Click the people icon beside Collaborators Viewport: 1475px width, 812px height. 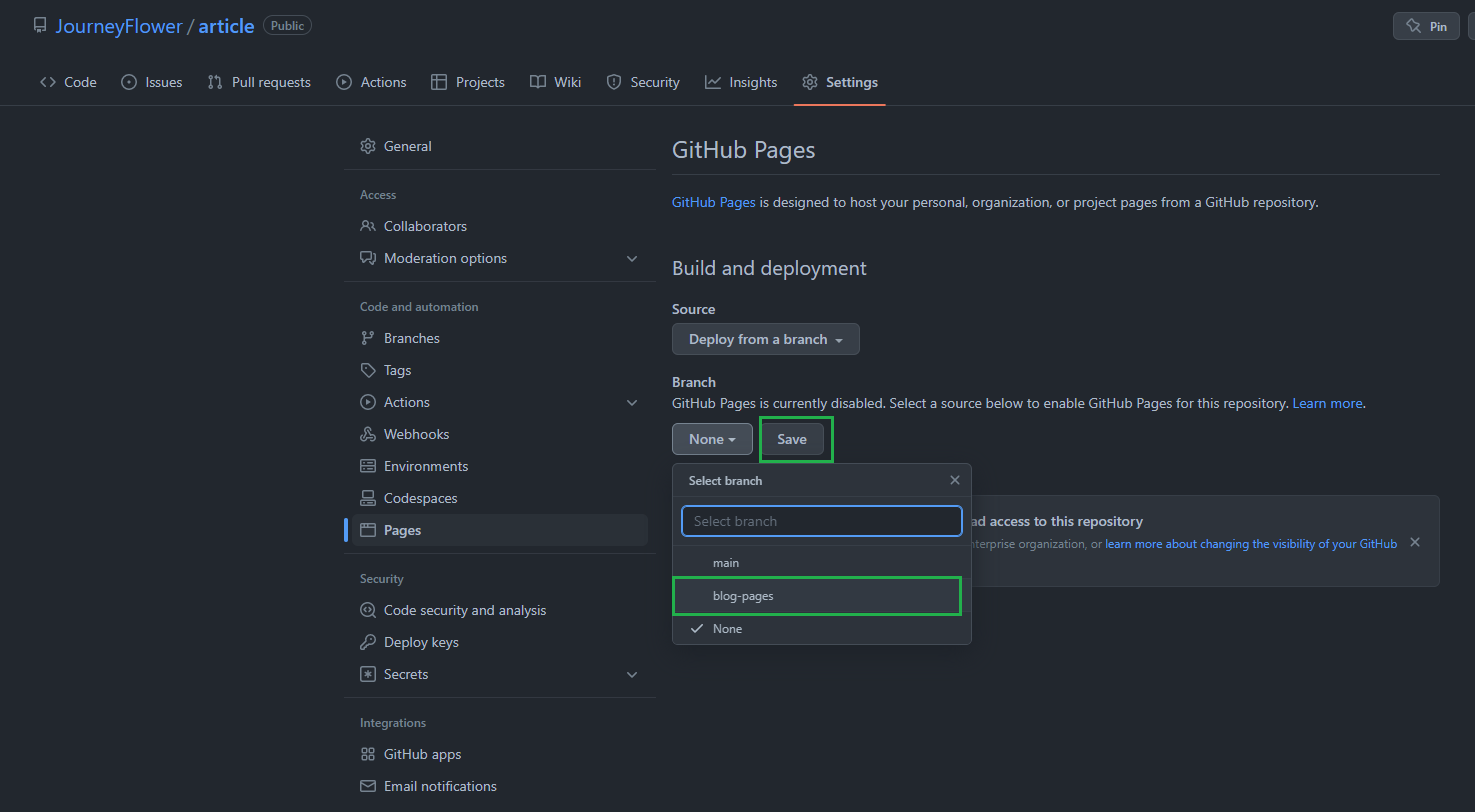pyautogui.click(x=368, y=226)
